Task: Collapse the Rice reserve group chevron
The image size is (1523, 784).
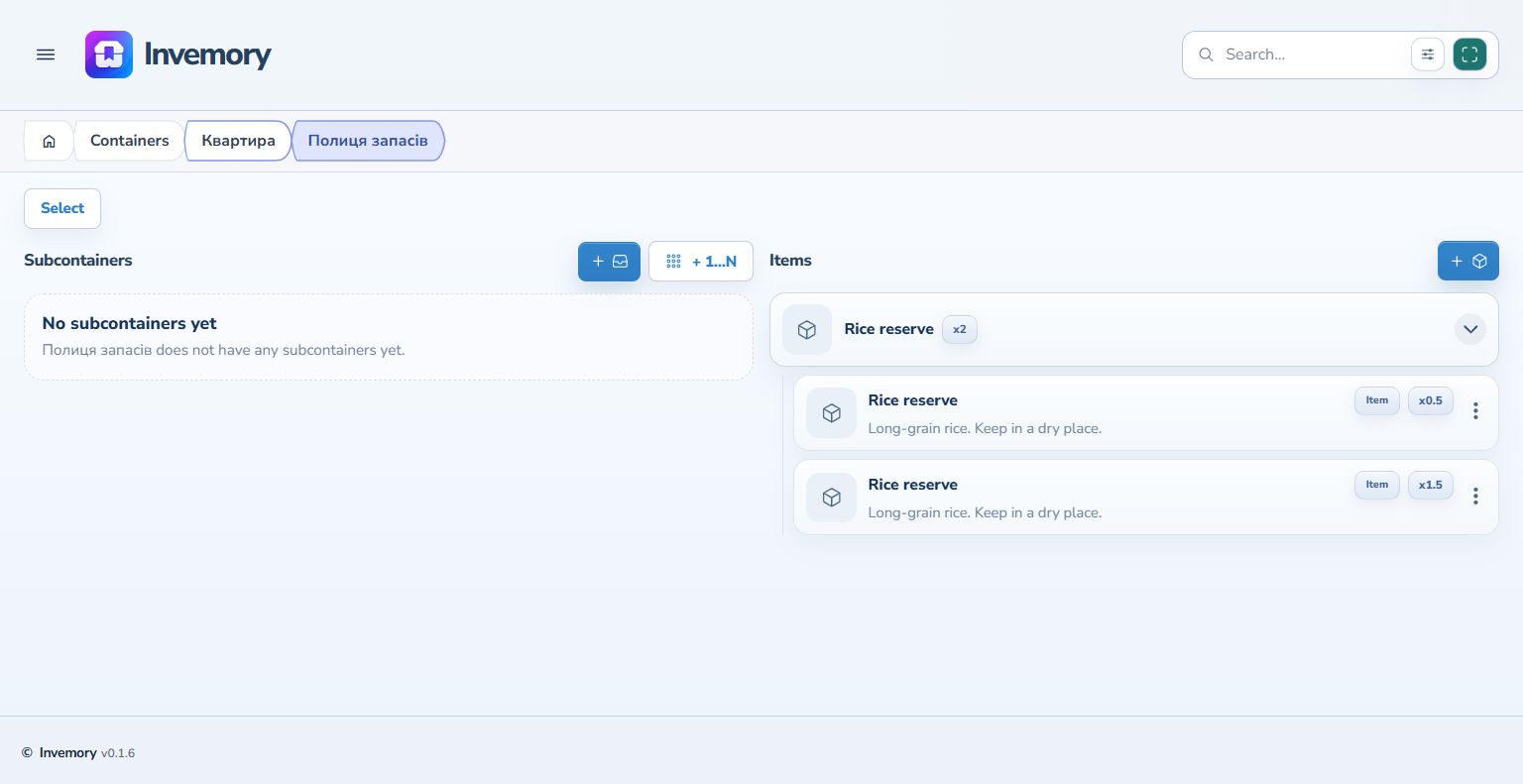Action: coord(1470,329)
